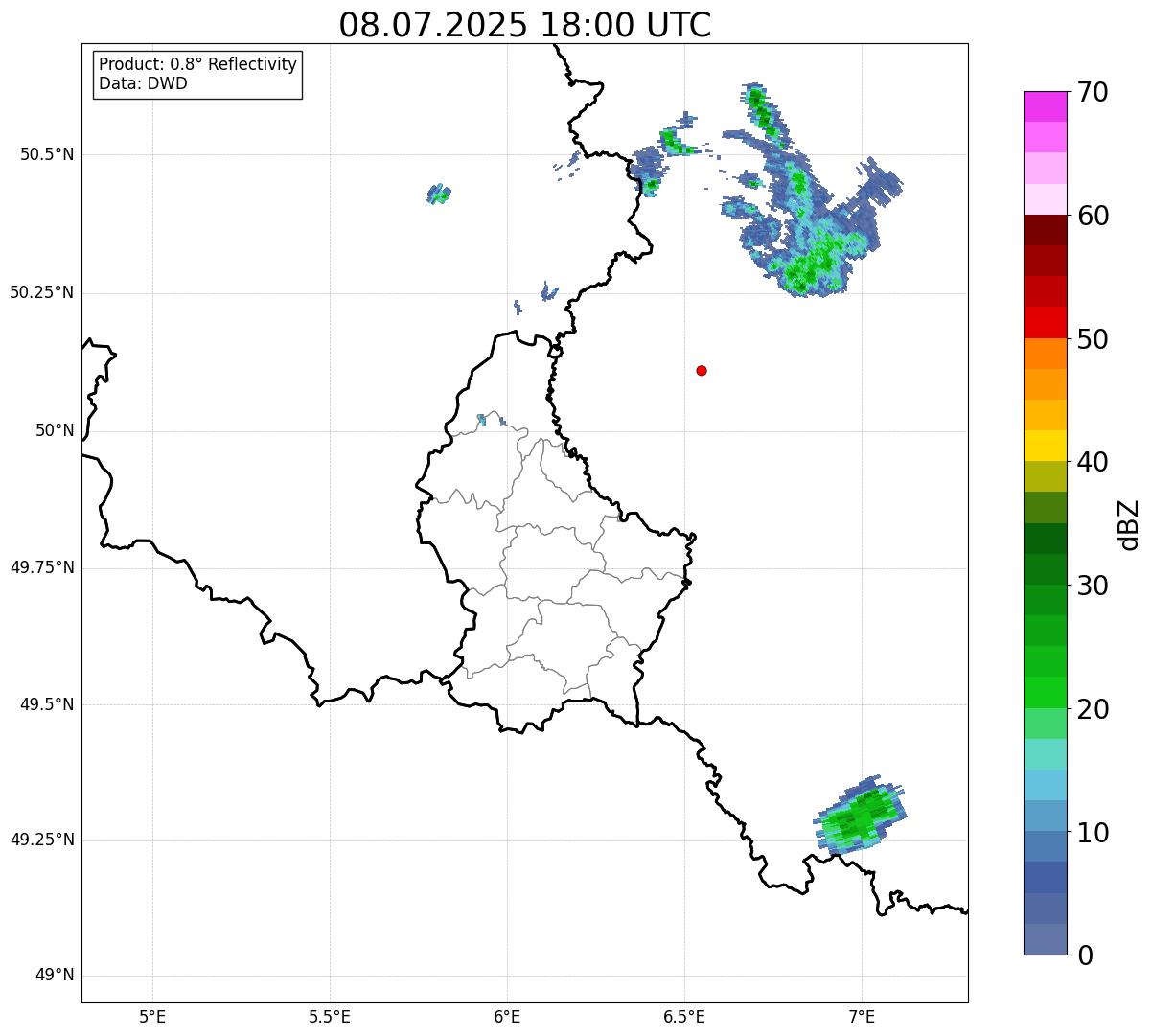
Task: Click the Data: DWD text
Action: pos(143,83)
